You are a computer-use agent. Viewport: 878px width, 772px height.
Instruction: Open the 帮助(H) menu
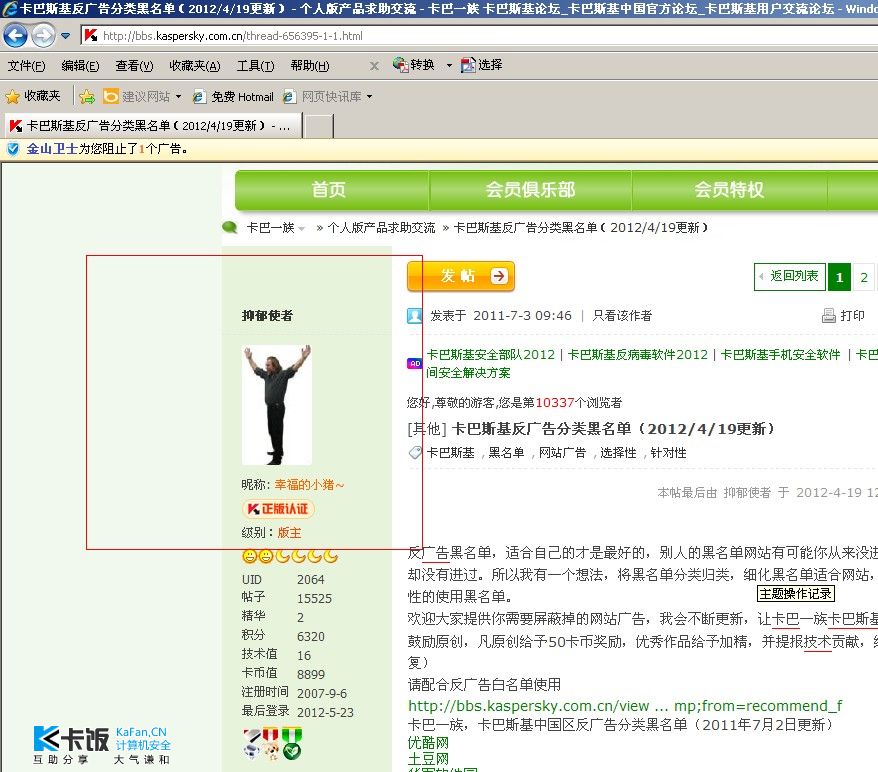pos(310,66)
